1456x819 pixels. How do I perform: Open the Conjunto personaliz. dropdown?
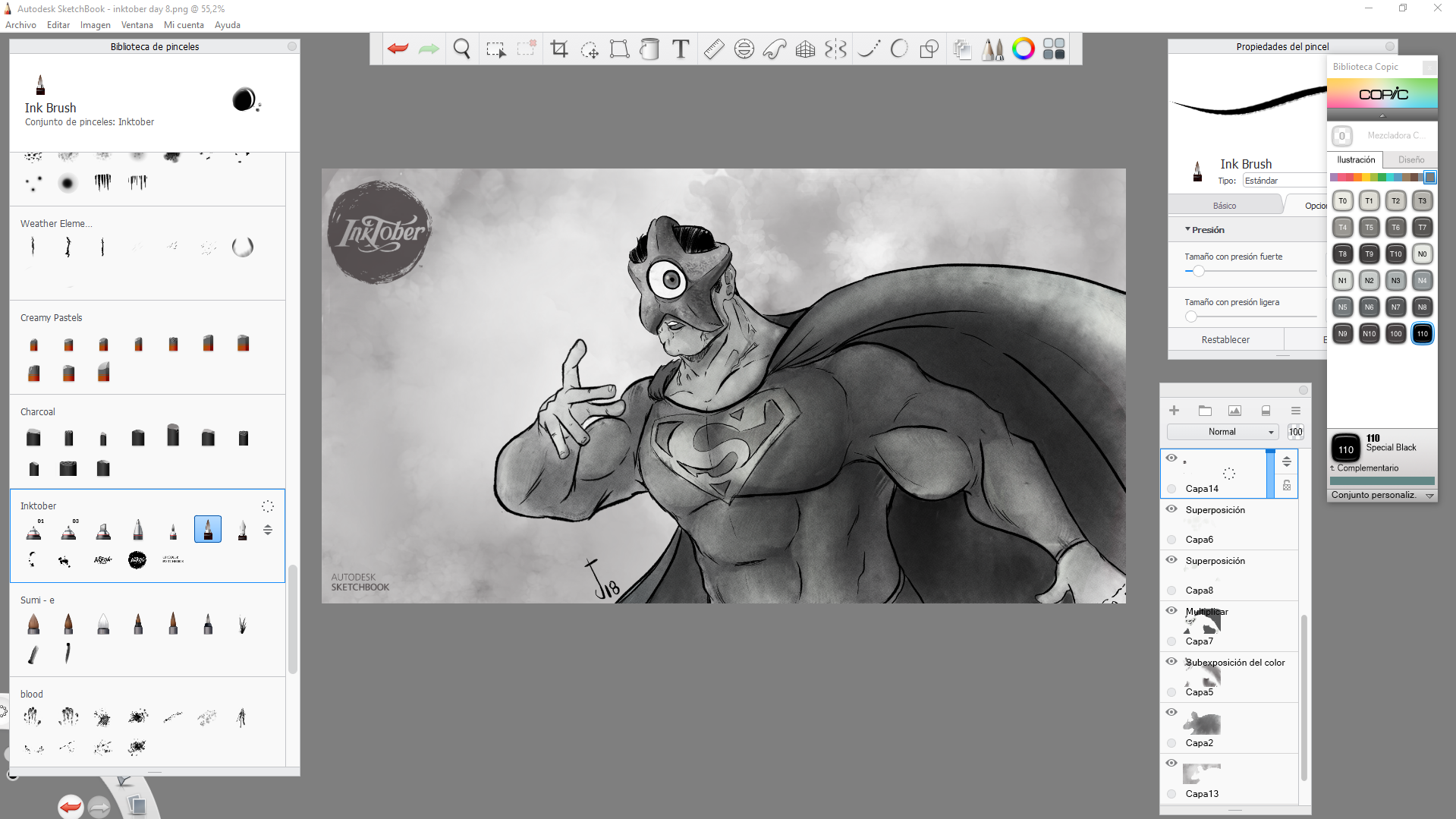pos(1382,495)
